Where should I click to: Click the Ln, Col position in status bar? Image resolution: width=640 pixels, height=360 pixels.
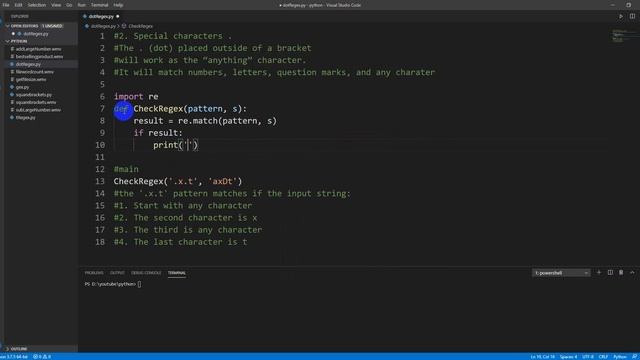tap(542, 357)
